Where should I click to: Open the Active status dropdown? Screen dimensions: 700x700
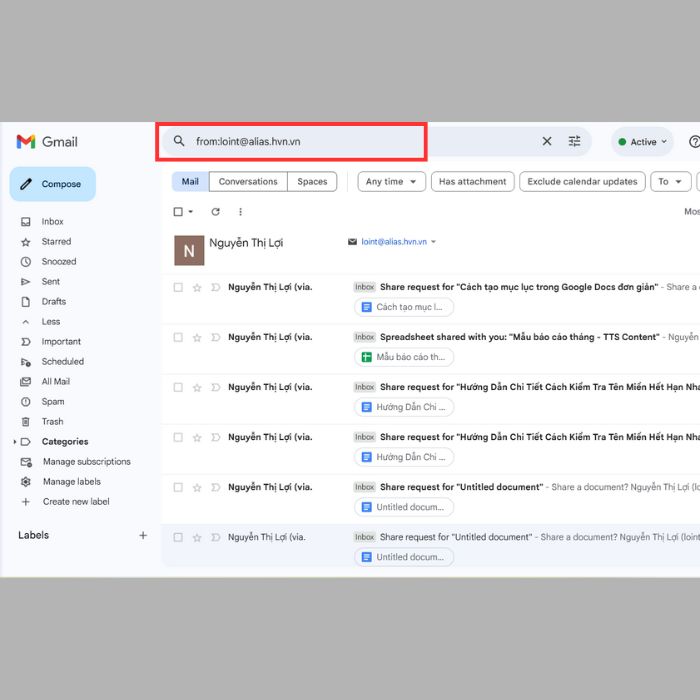point(642,142)
